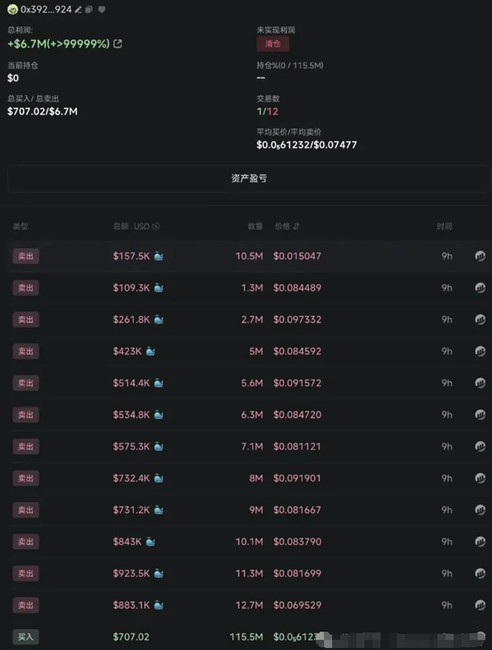This screenshot has width=492, height=650.
Task: Open the 资产盈亏 section button
Action: pos(249,179)
